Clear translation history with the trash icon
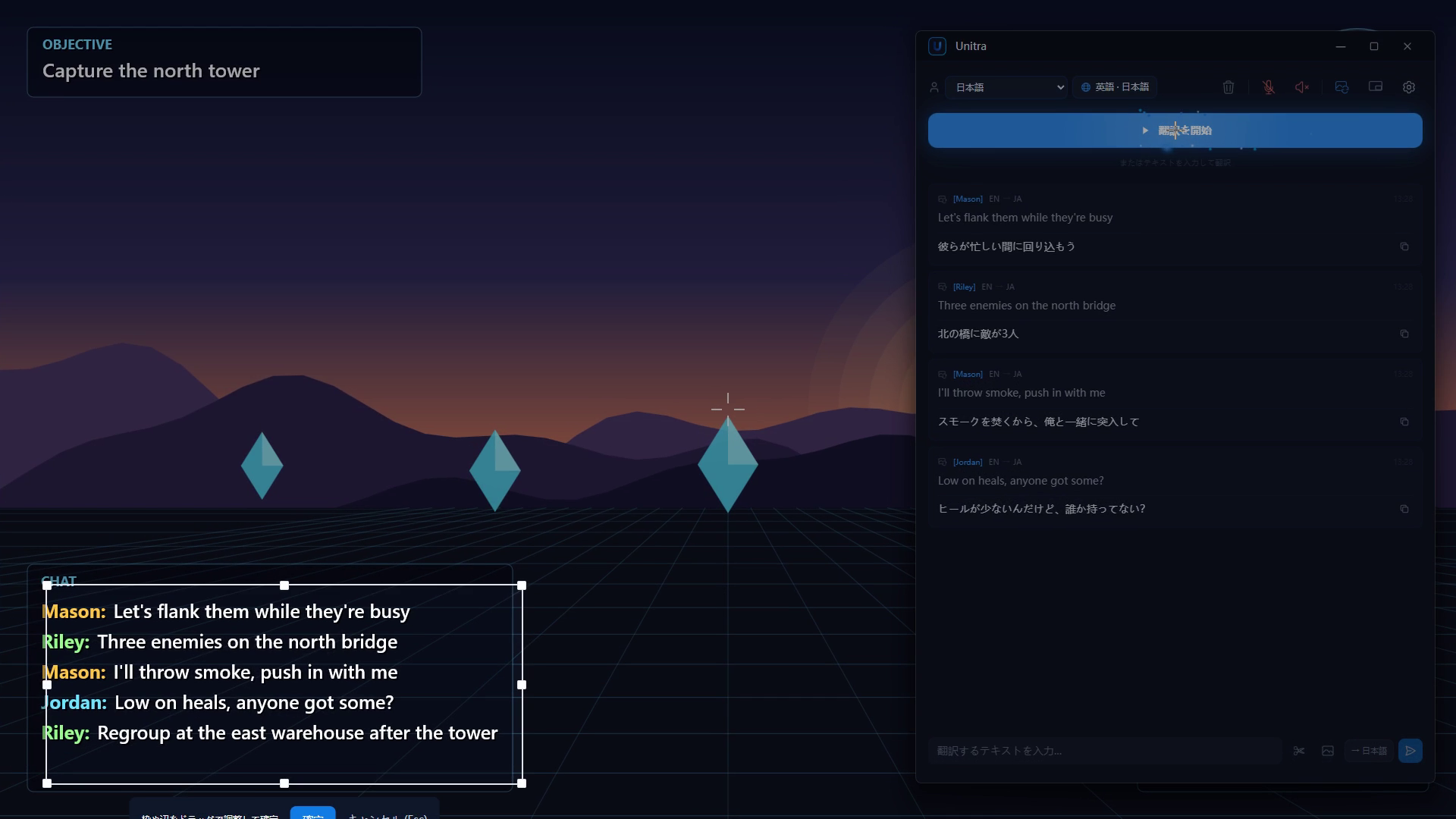 pyautogui.click(x=1228, y=87)
